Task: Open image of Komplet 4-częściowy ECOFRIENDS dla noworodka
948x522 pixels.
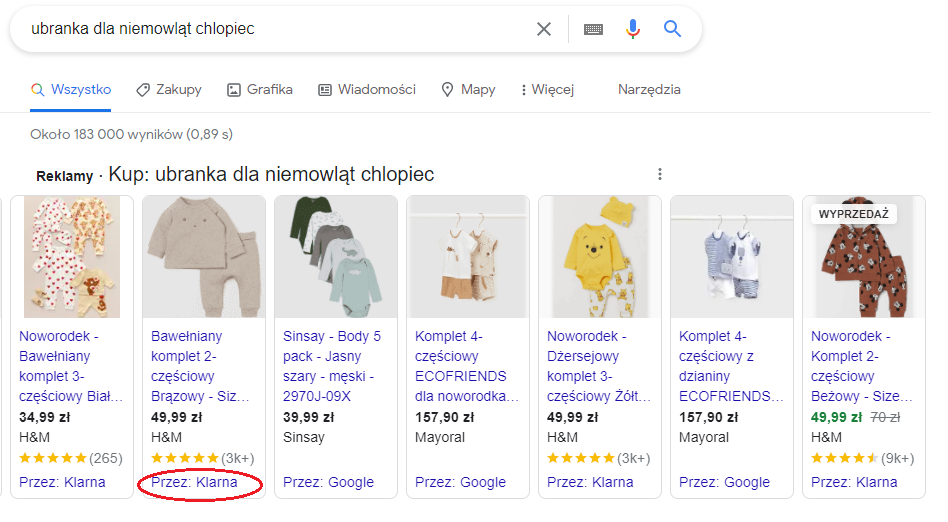Action: click(x=468, y=256)
